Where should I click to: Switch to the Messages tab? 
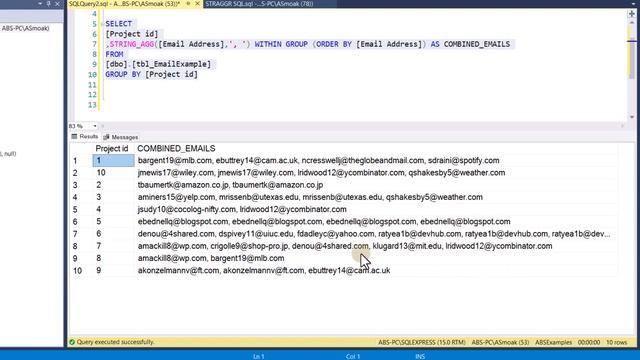point(121,137)
